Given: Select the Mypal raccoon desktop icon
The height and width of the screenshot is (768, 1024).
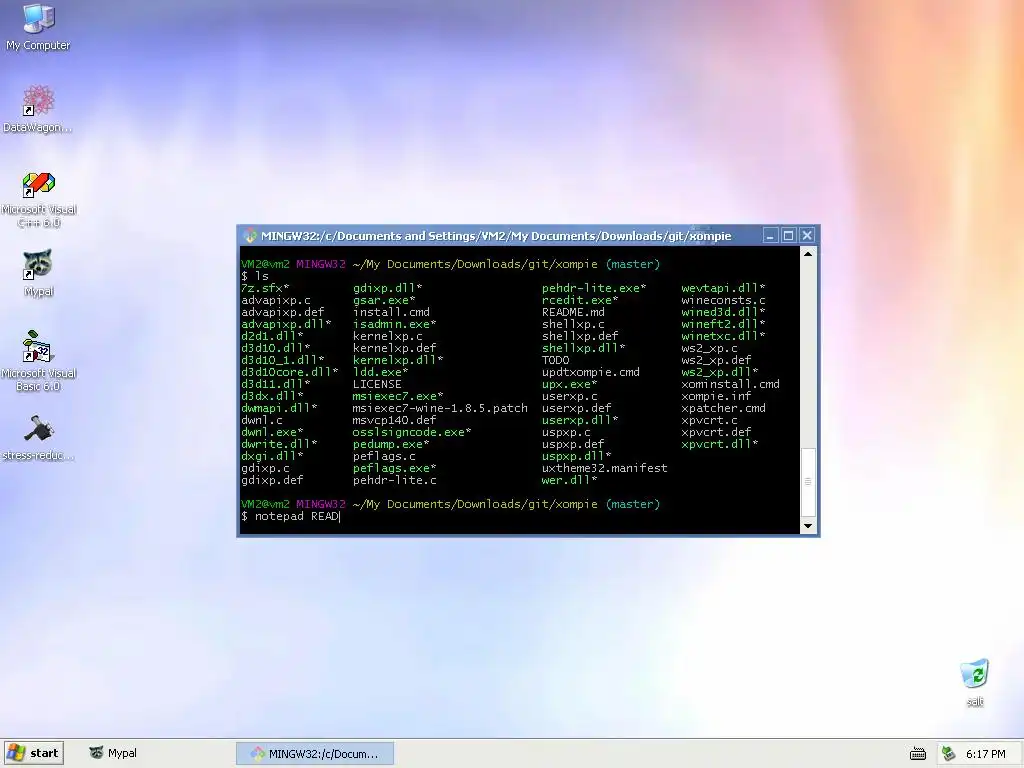Looking at the screenshot, I should [38, 272].
